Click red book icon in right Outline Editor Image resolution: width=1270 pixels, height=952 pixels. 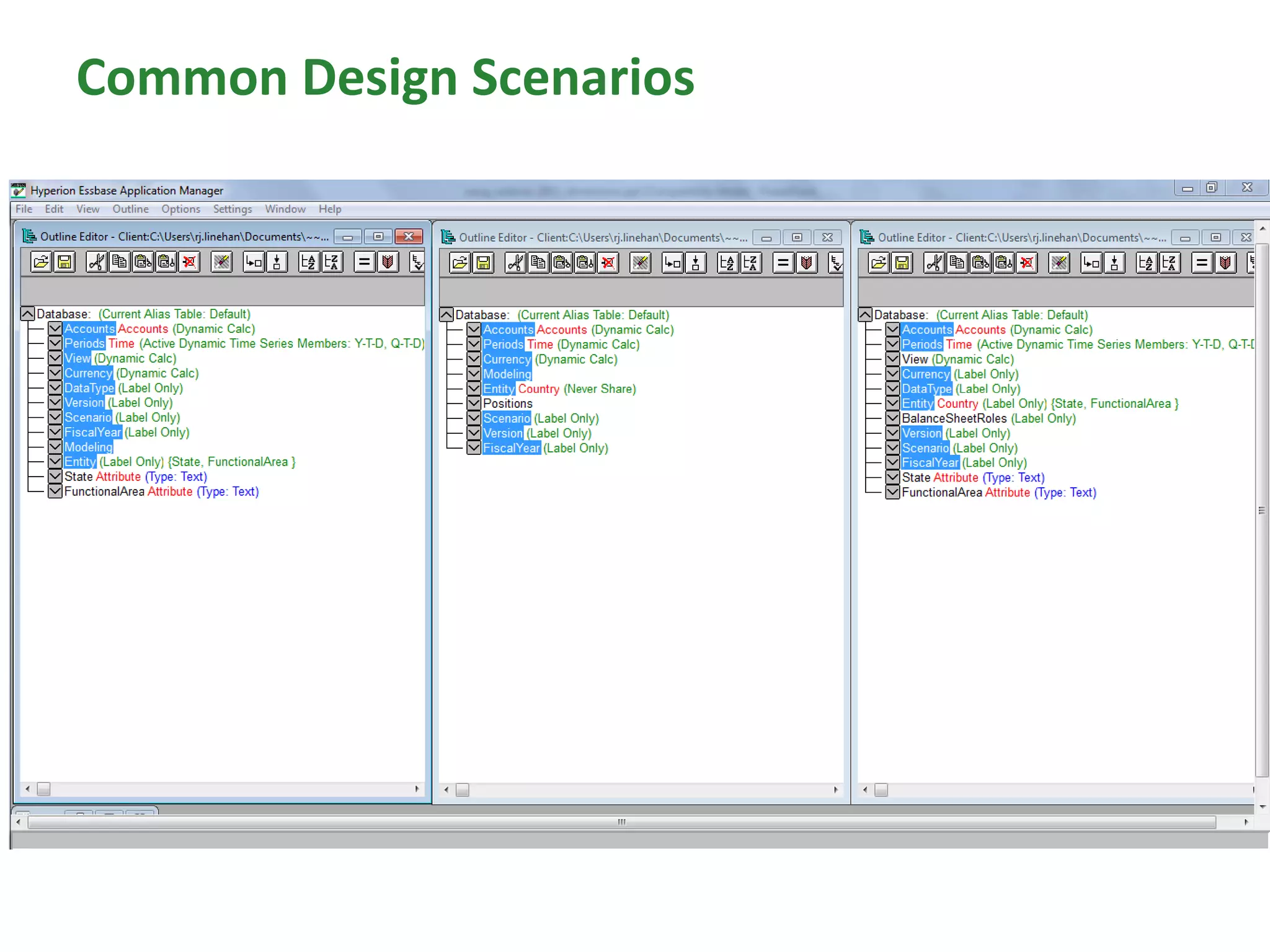click(1225, 263)
